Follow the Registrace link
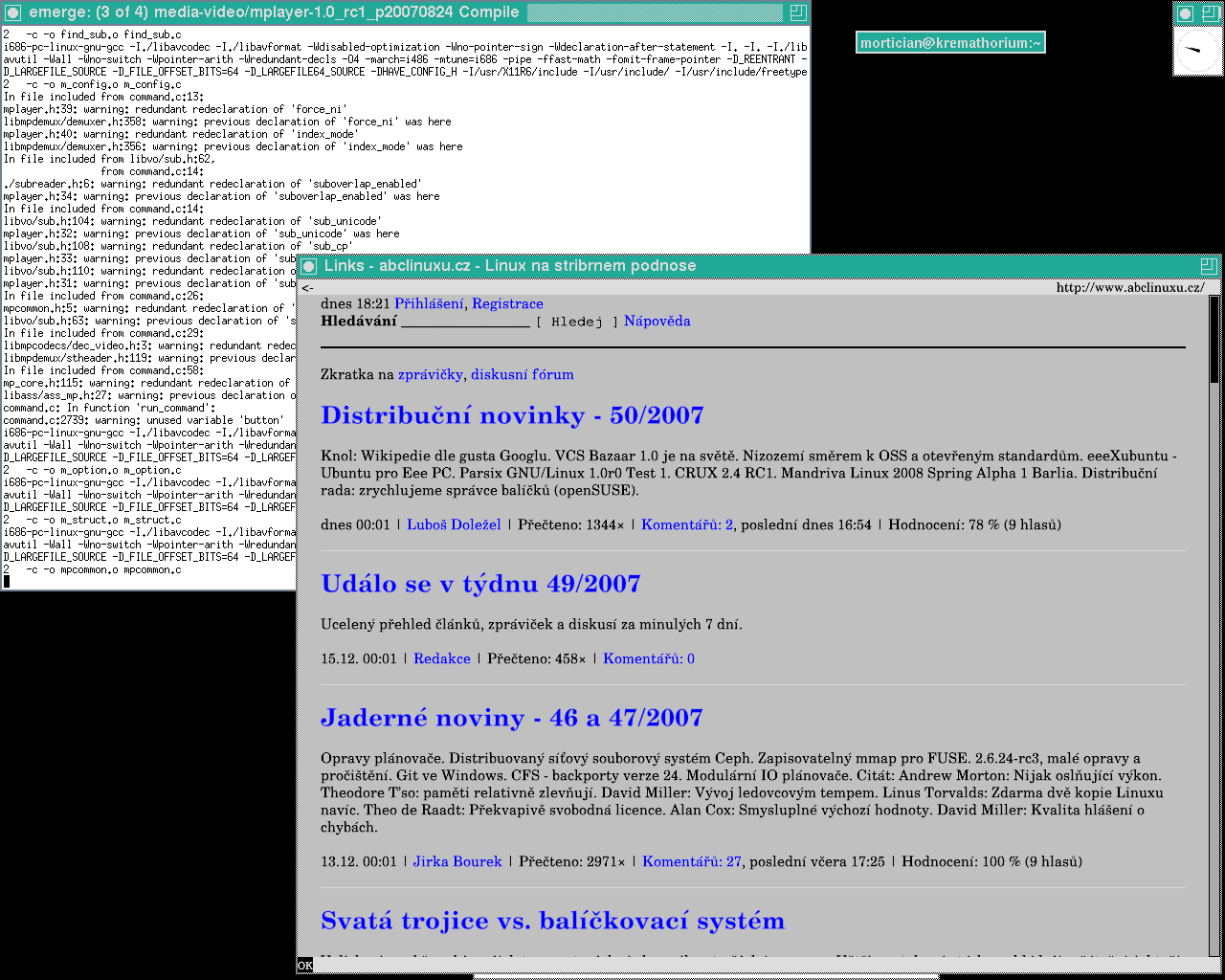1225x980 pixels. (507, 303)
